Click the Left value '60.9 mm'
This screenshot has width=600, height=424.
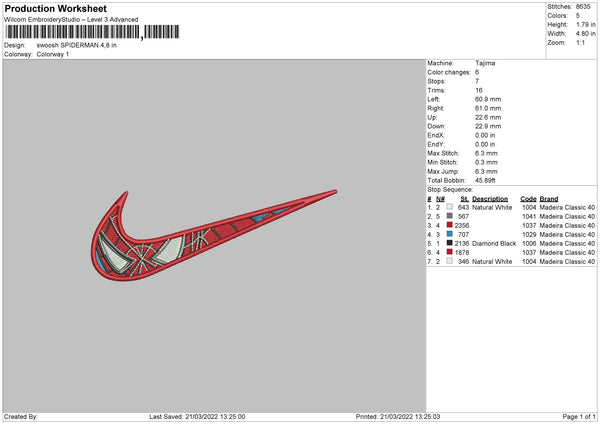pyautogui.click(x=488, y=99)
